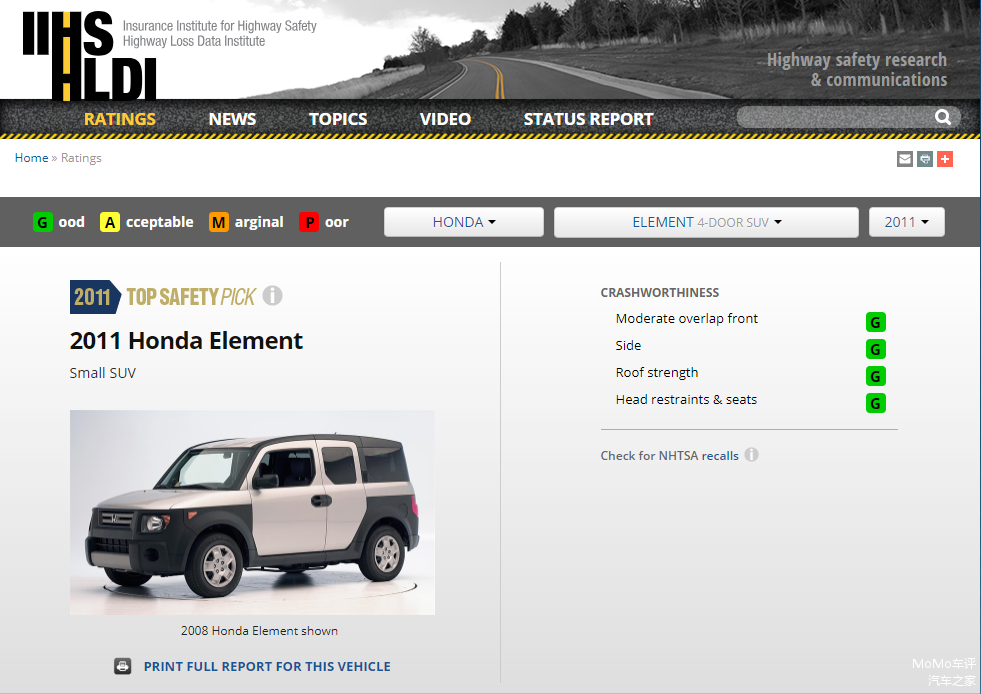Click the IIHS HLDI logo
This screenshot has width=981, height=694.
point(90,54)
